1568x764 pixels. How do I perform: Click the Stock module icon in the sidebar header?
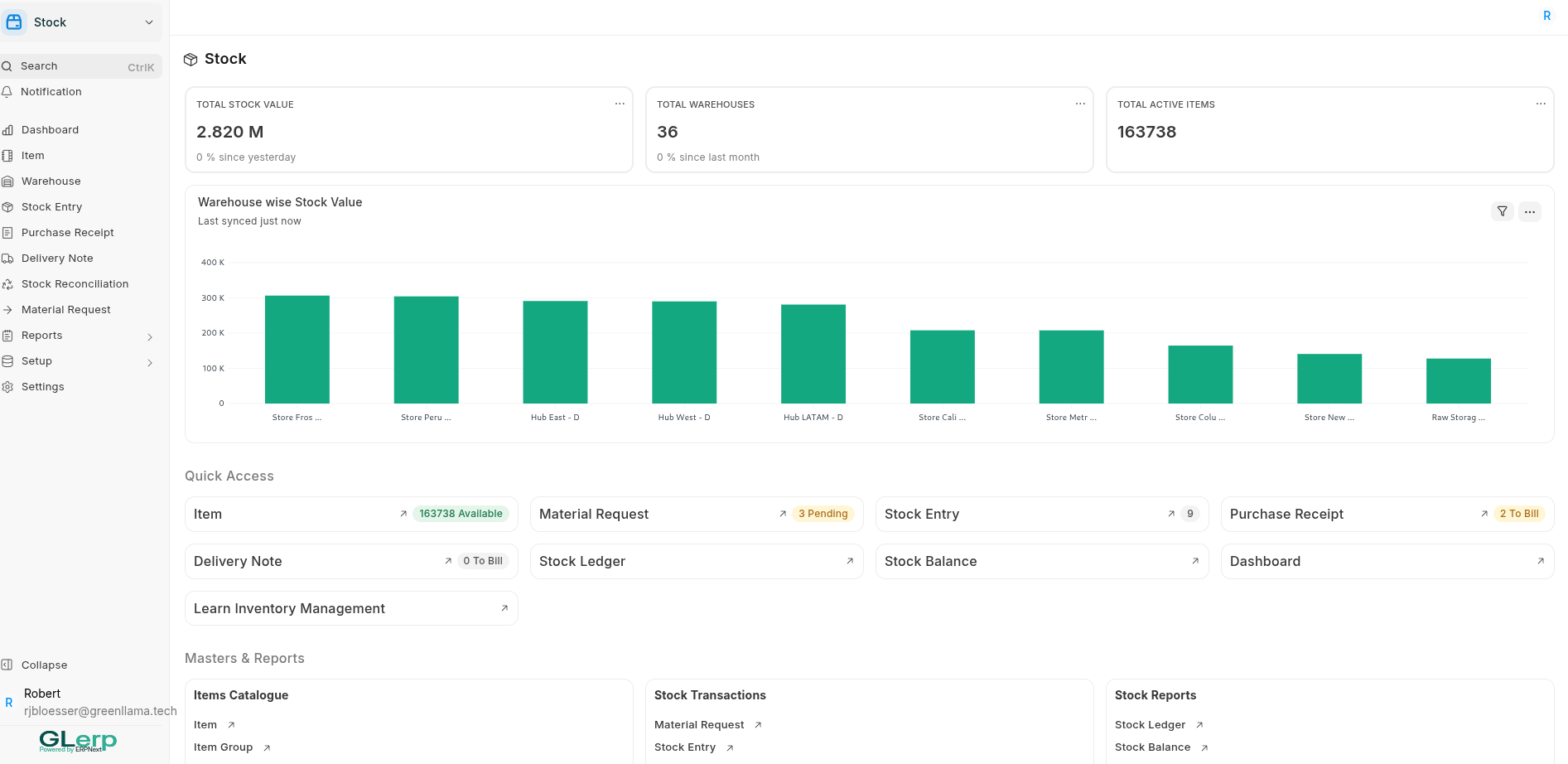(14, 22)
